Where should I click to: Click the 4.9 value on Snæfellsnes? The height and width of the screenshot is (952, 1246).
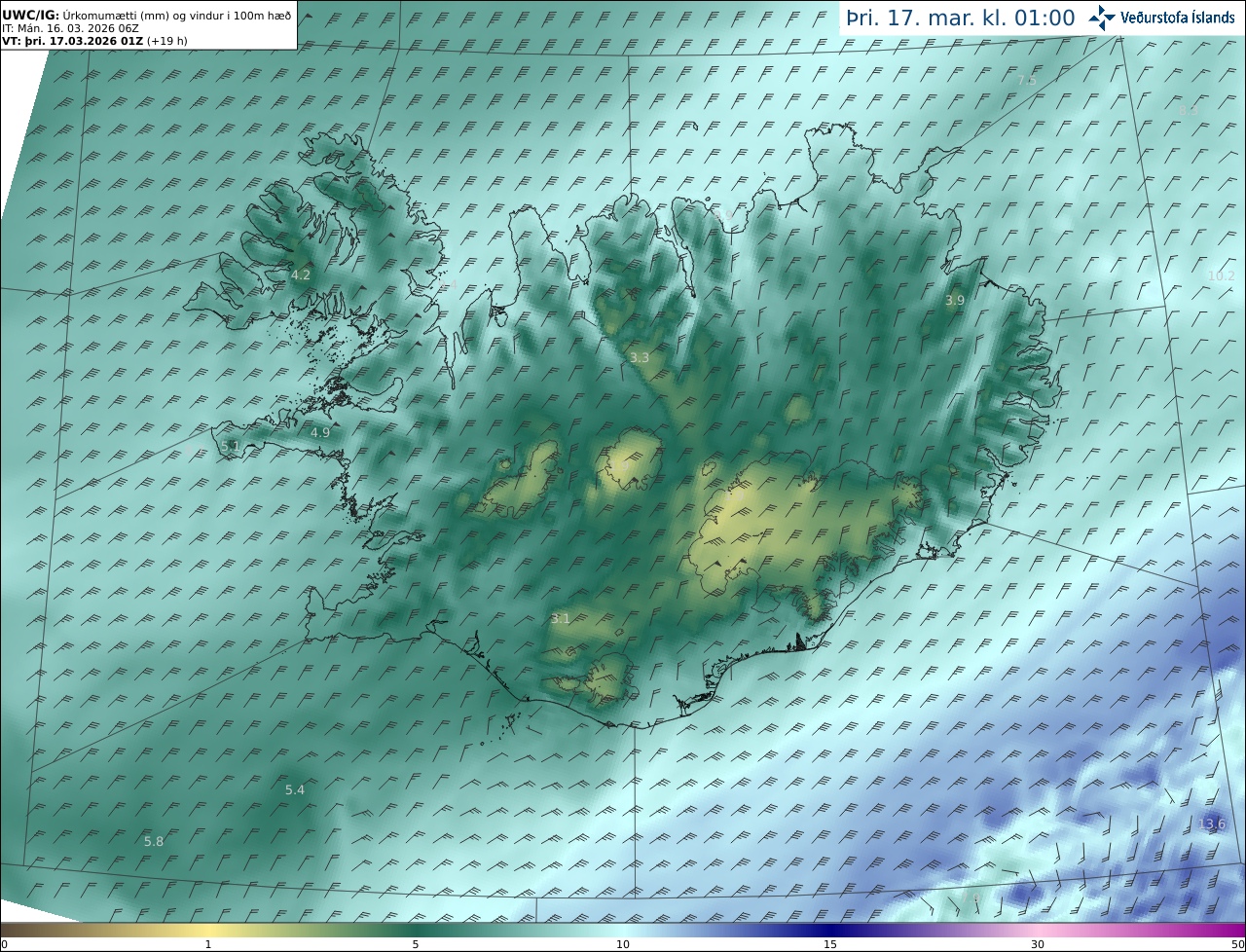320,433
